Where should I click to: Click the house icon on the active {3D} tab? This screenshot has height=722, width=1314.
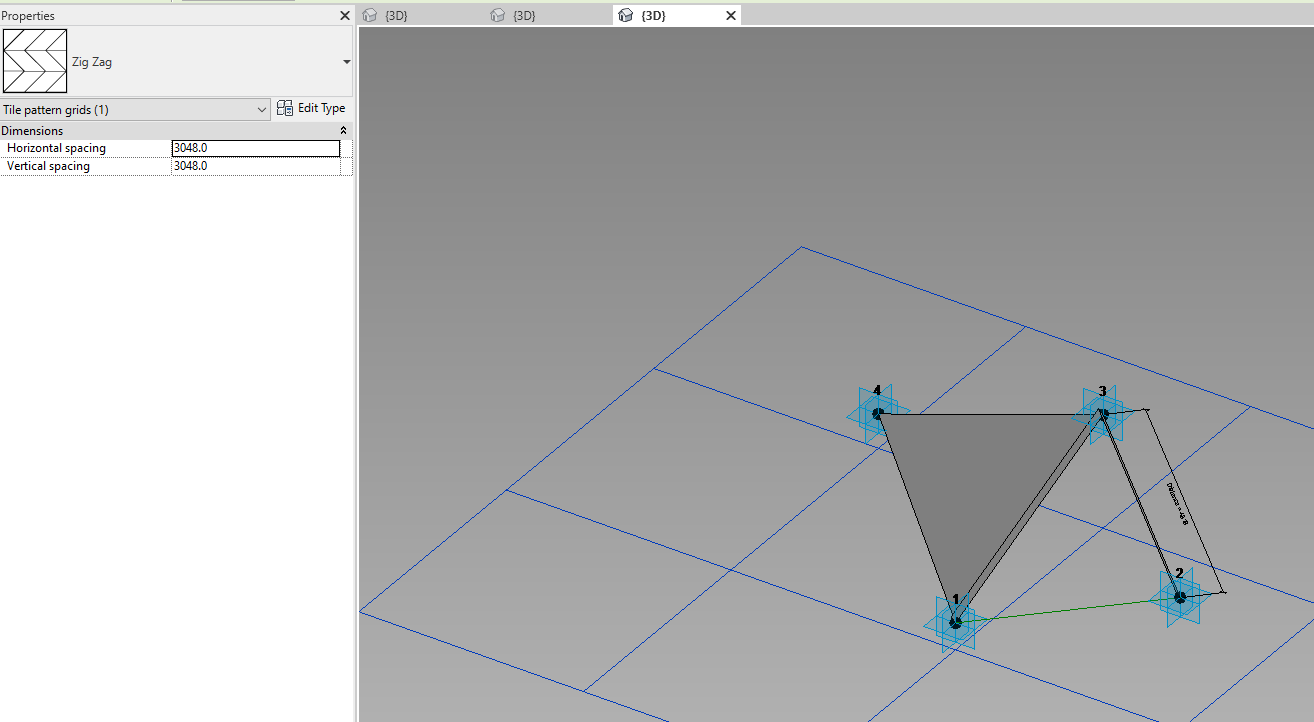pos(625,15)
